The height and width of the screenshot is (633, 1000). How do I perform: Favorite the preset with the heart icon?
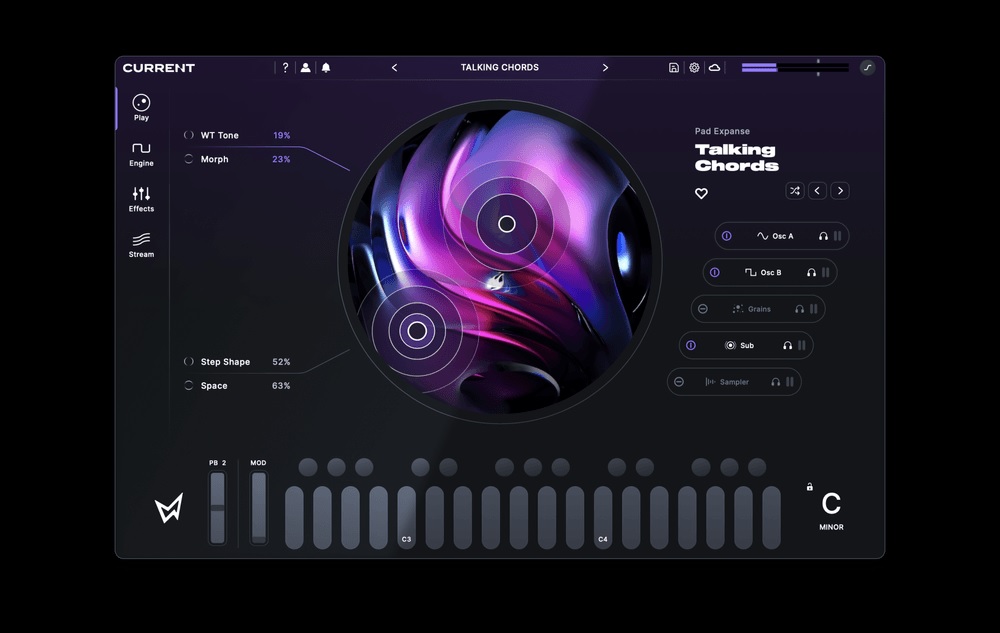click(x=702, y=193)
